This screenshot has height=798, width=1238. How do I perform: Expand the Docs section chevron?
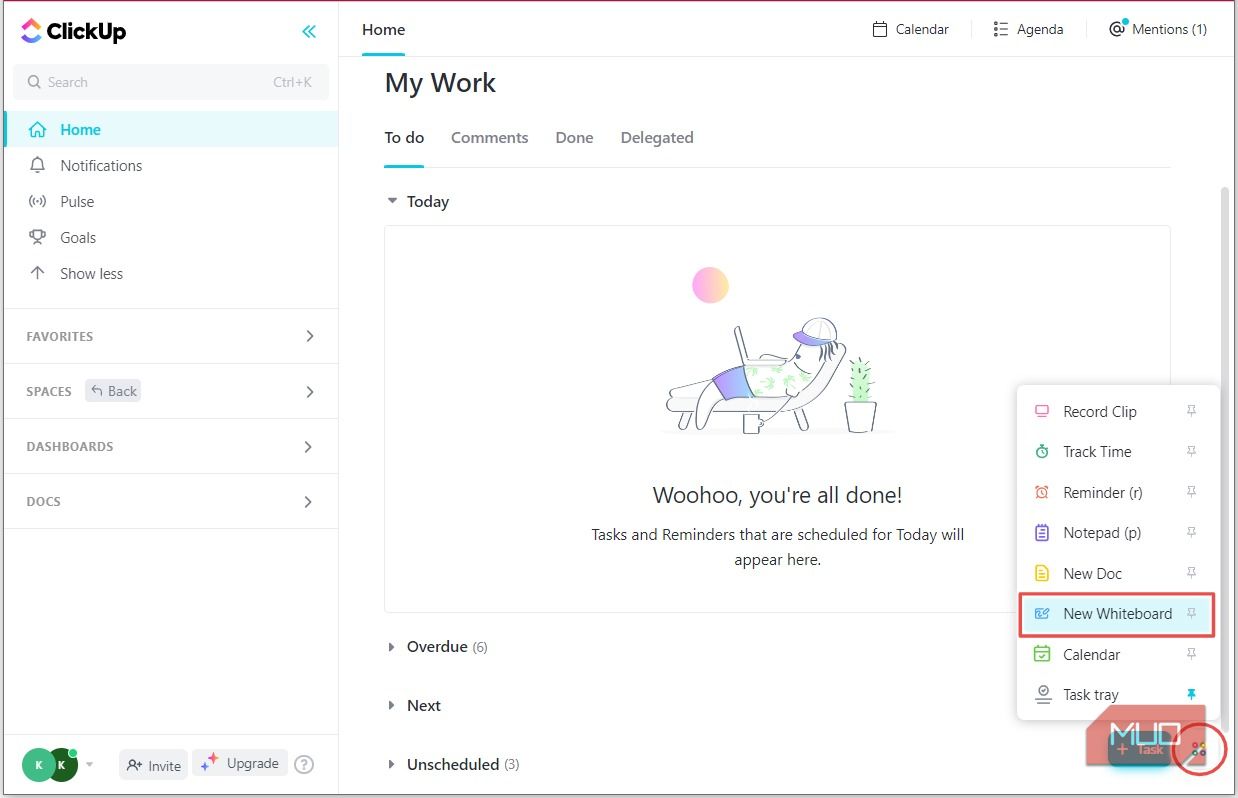[x=309, y=501]
